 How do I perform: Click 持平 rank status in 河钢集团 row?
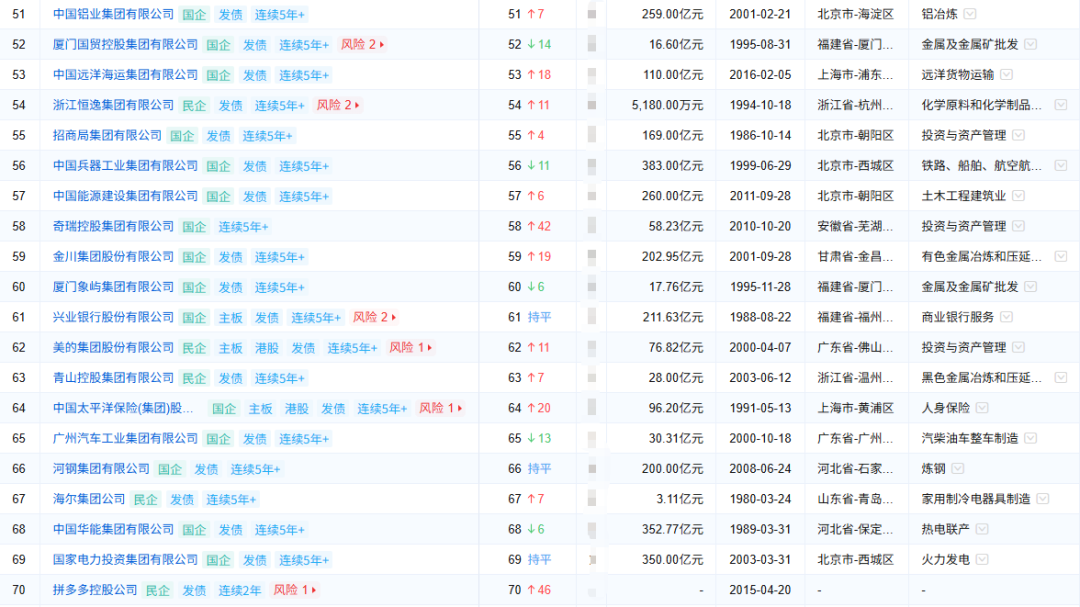[539, 469]
